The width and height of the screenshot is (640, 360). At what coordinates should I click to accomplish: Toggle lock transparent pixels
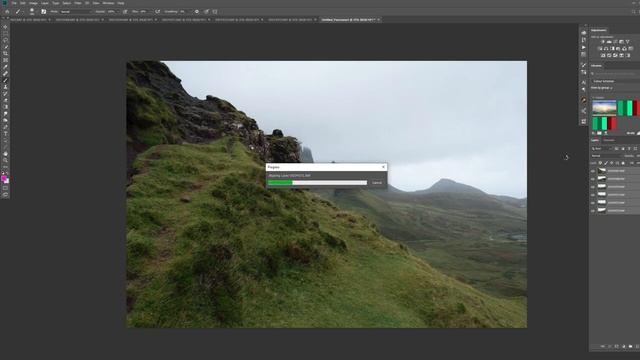600,163
